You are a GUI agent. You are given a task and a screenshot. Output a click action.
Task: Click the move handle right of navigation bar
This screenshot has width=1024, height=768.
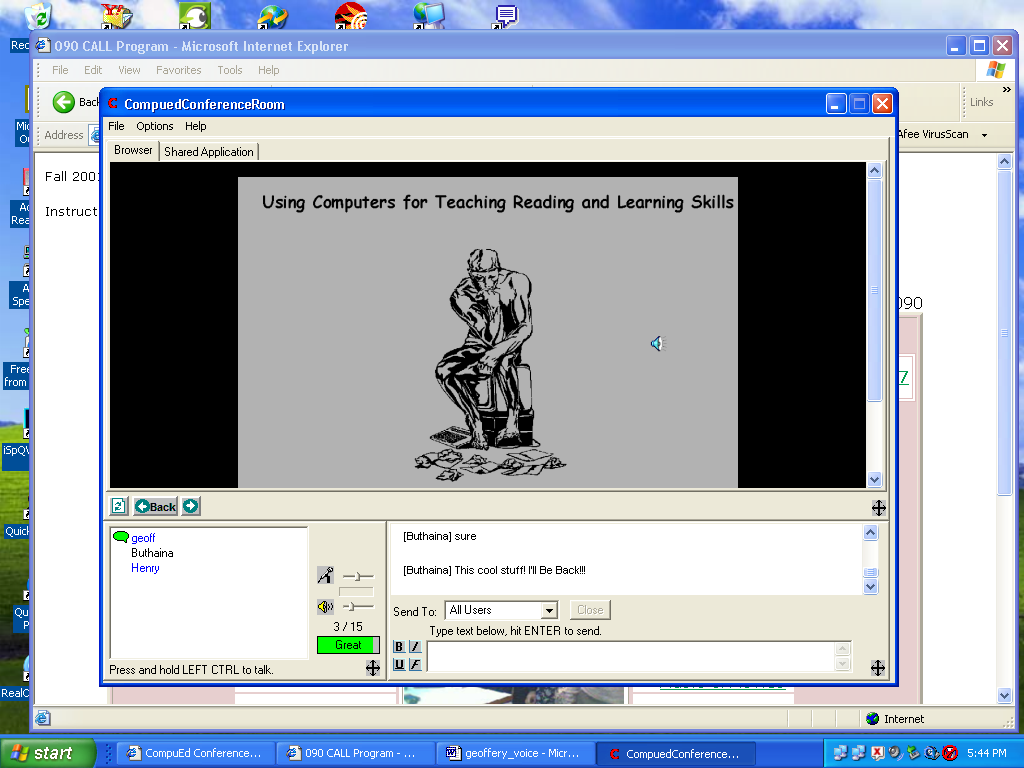[x=878, y=507]
